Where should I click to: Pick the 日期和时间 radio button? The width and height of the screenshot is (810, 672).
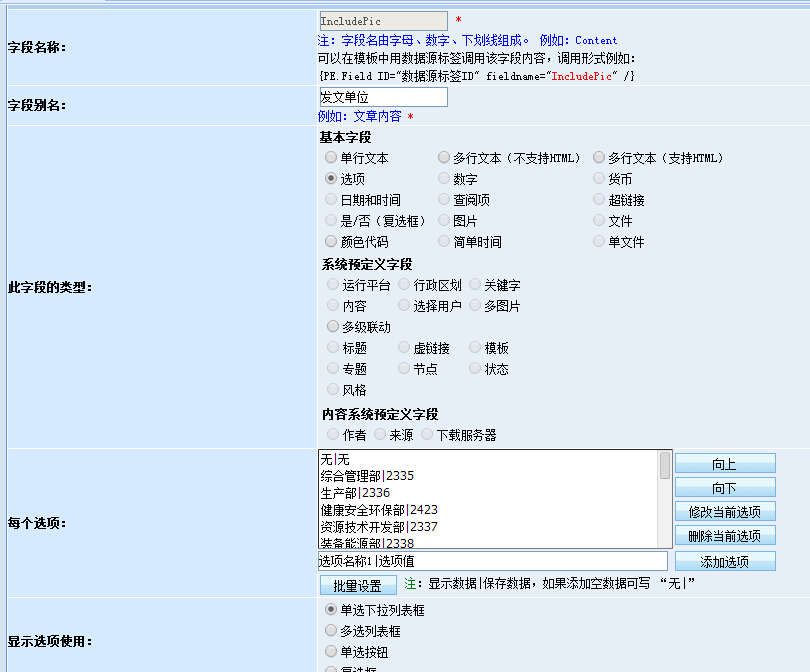(x=331, y=200)
